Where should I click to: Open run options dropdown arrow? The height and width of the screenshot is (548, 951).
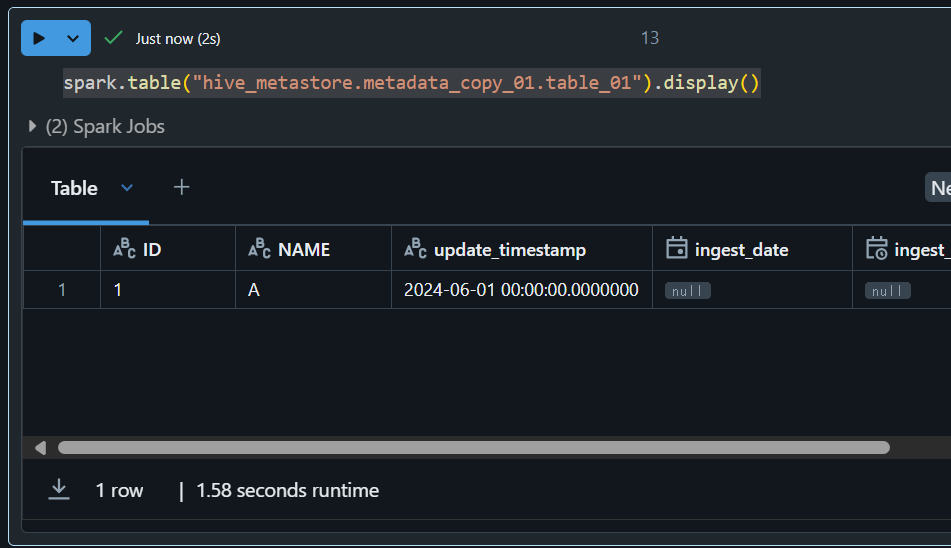click(x=73, y=38)
